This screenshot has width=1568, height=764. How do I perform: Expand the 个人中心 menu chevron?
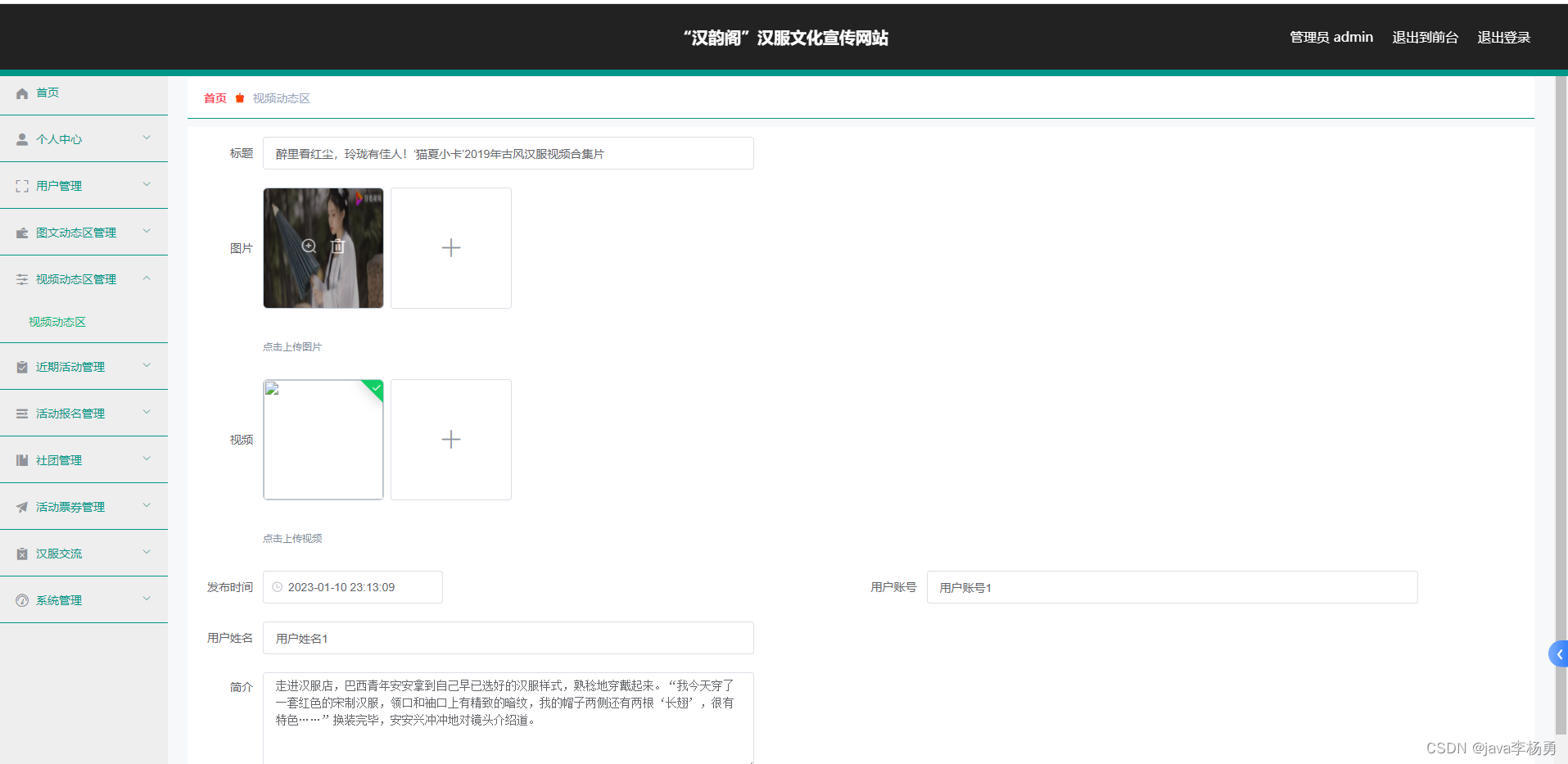(147, 138)
